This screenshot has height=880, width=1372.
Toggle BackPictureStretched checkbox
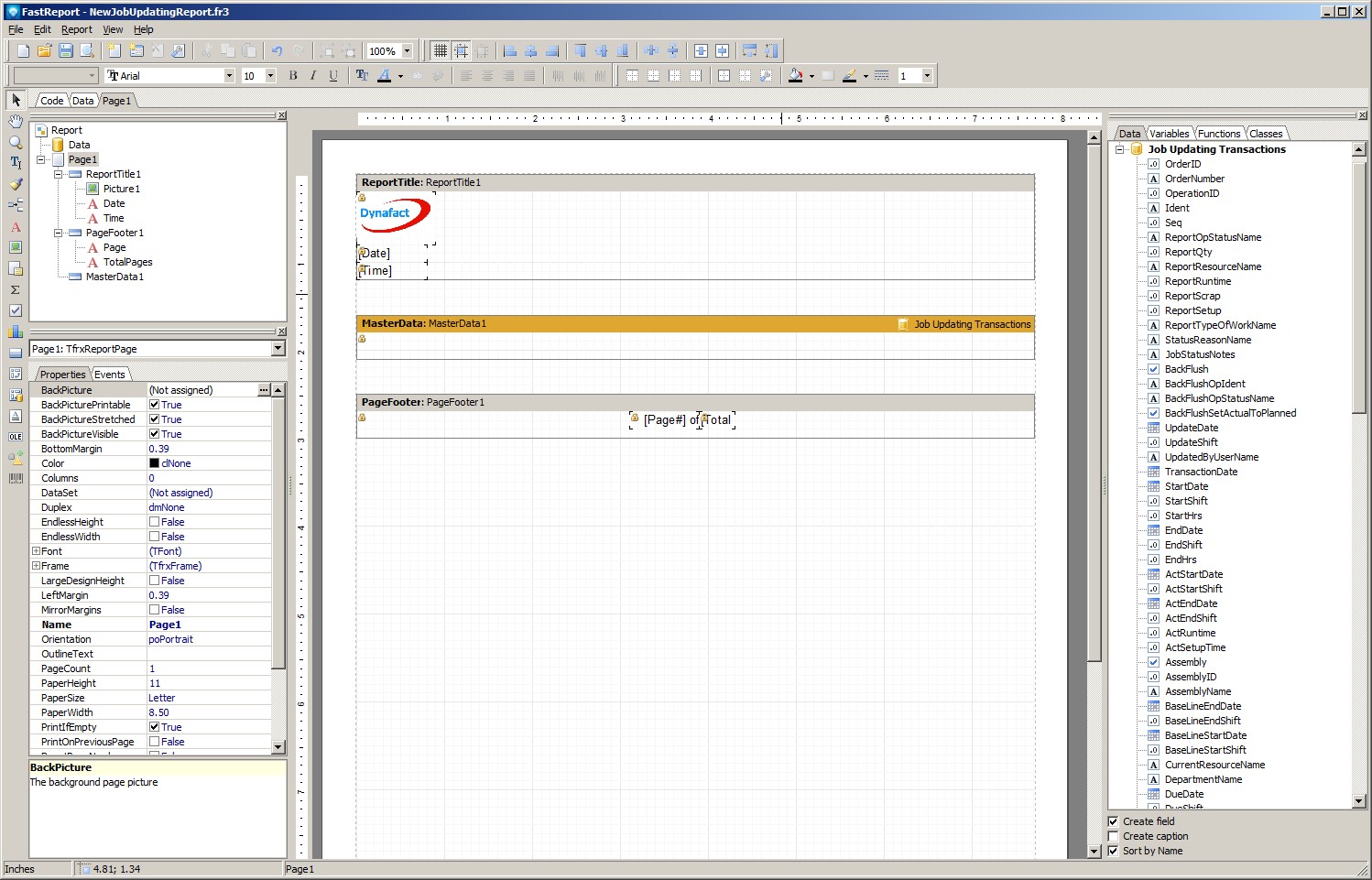pos(155,419)
